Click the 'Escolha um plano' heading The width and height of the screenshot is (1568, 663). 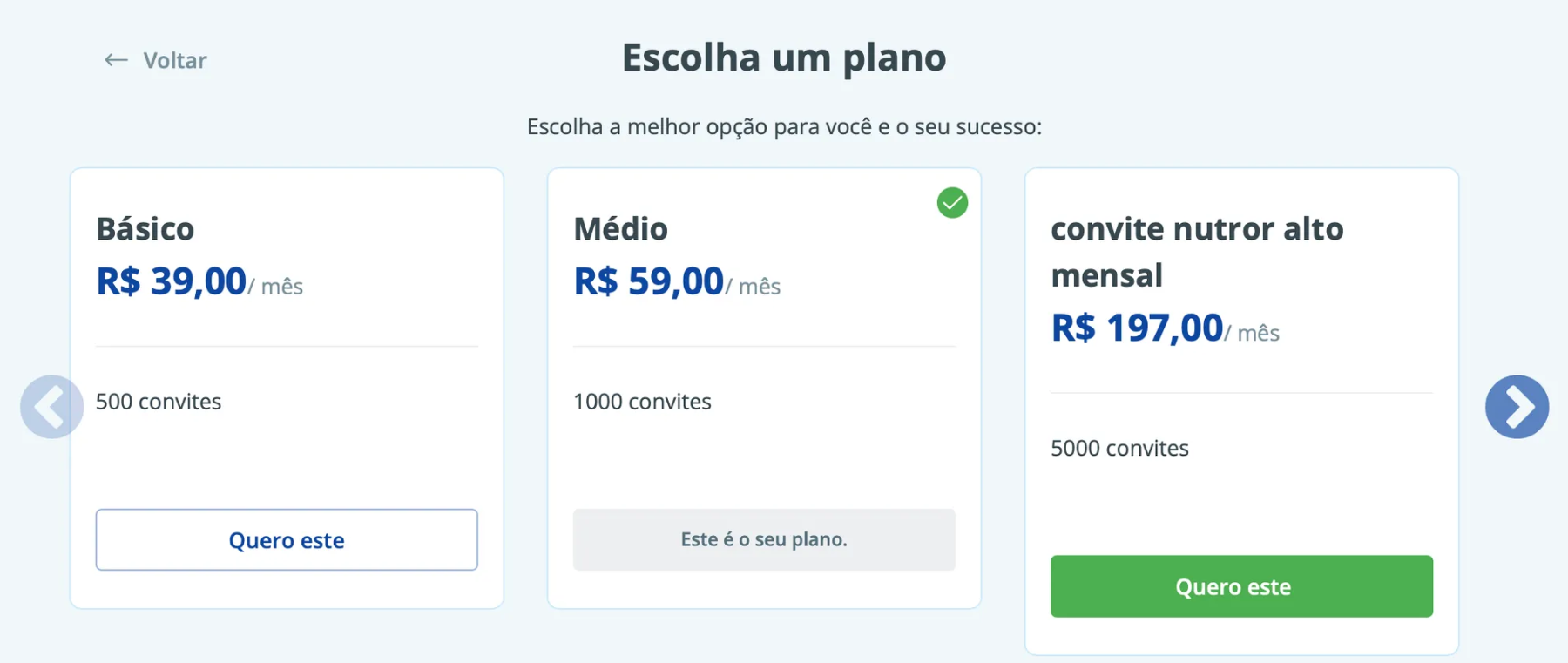click(784, 58)
